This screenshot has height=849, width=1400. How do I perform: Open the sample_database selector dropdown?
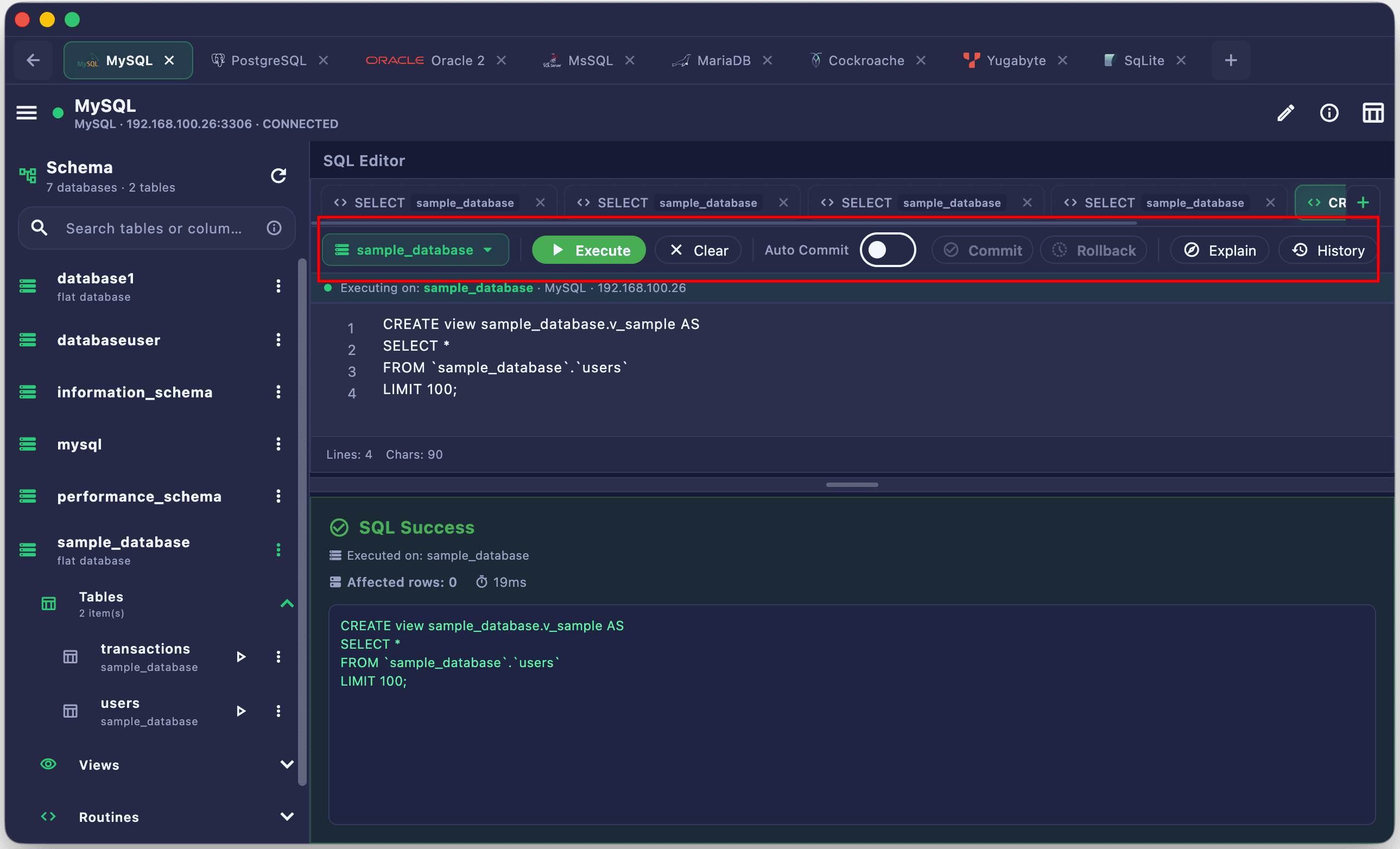click(415, 250)
